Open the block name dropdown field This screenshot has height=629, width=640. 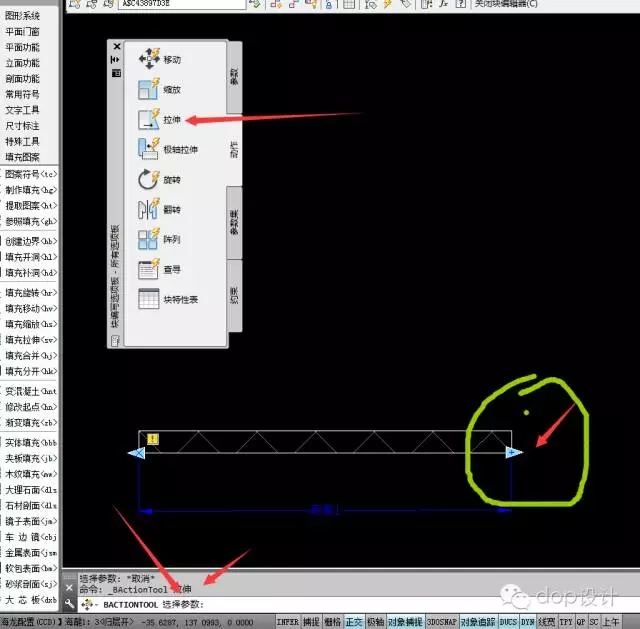[x=180, y=4]
